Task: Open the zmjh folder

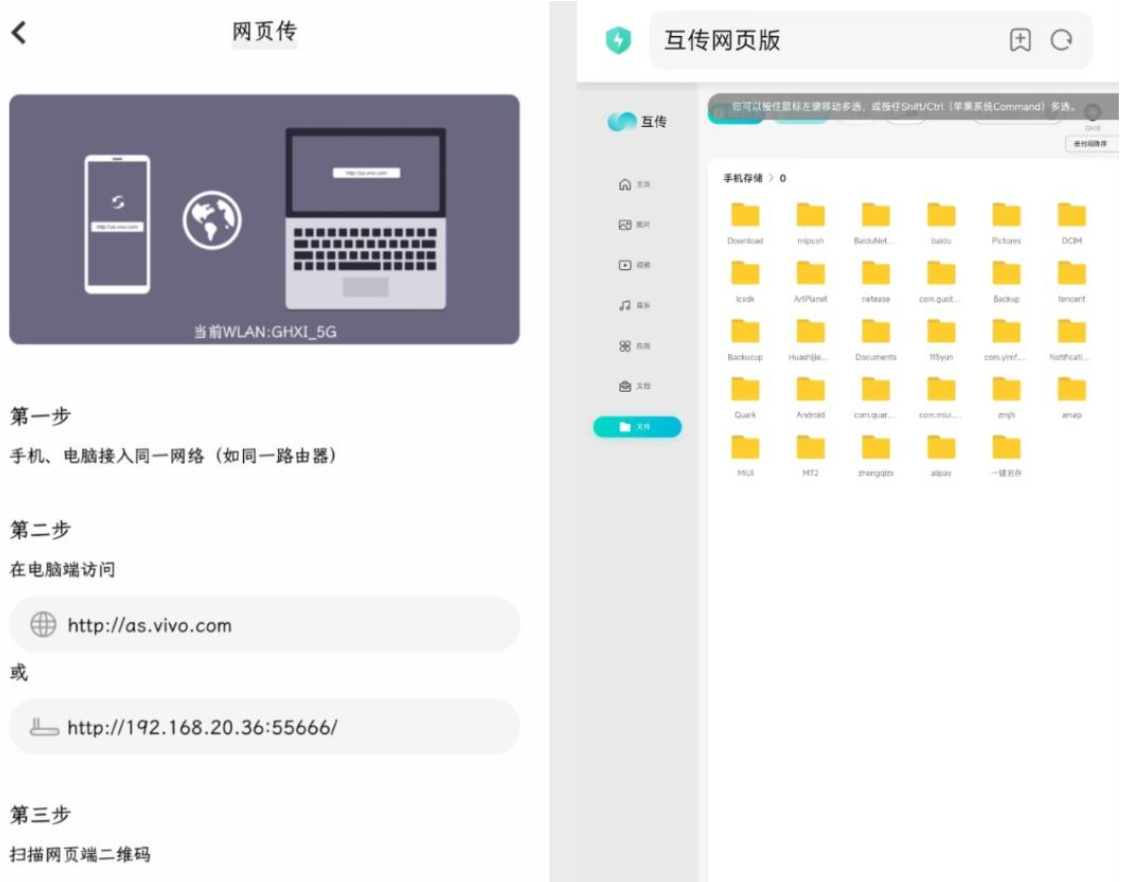Action: (1006, 398)
